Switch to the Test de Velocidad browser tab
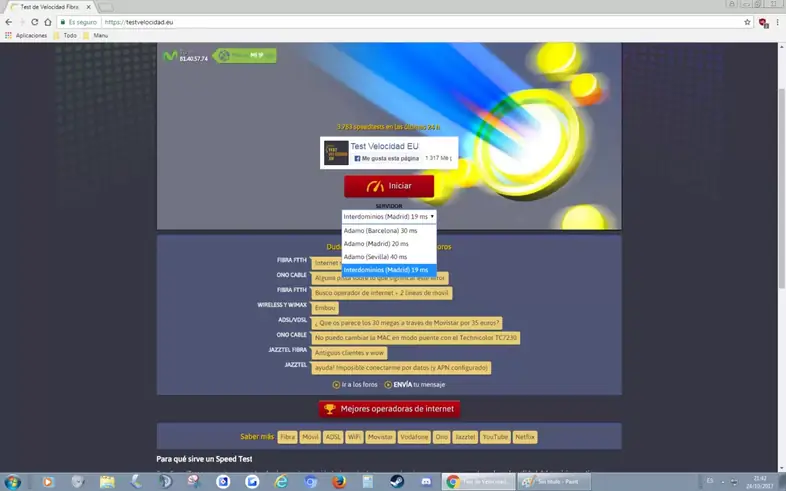 50,7
